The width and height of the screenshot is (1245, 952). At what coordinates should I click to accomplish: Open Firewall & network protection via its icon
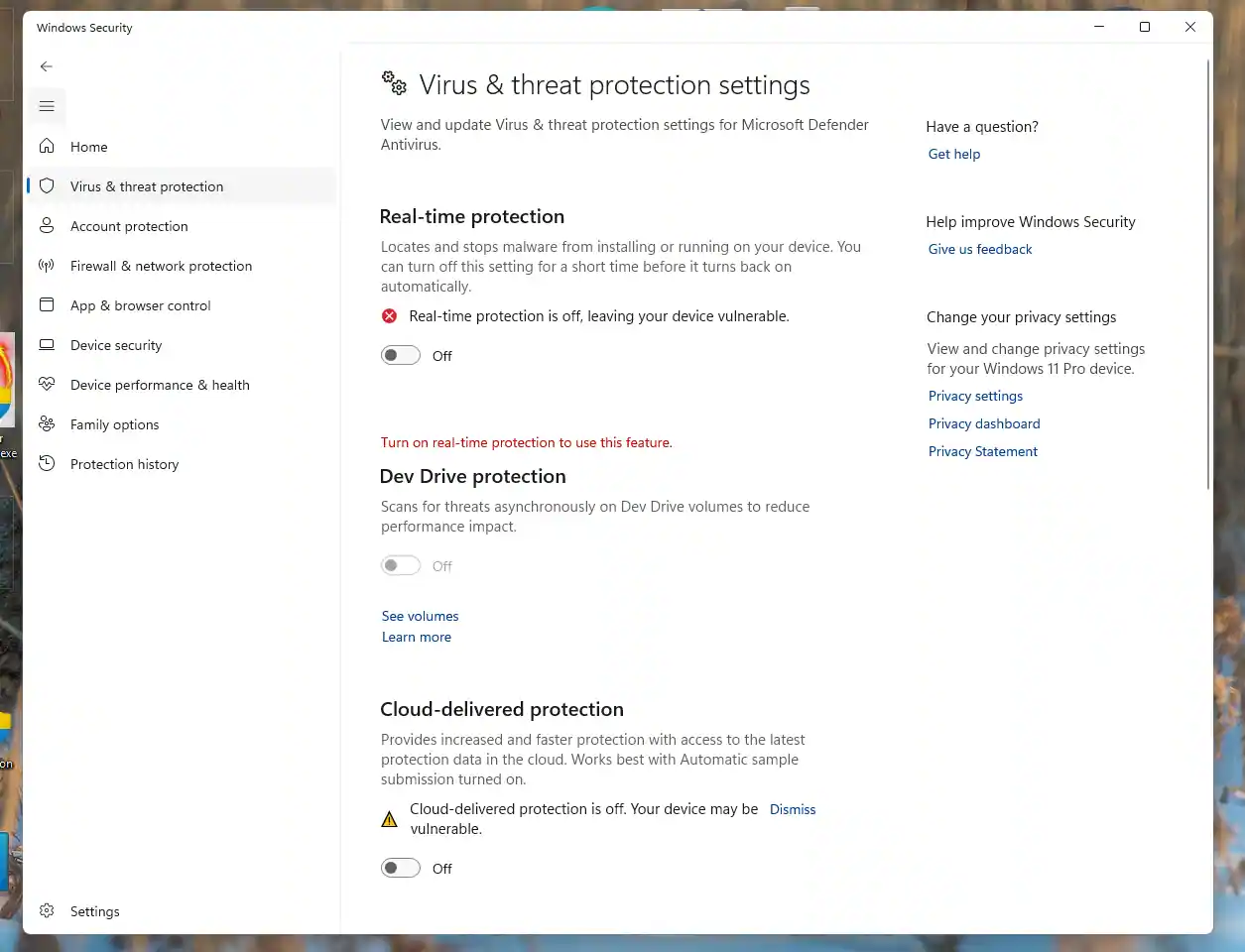[x=47, y=265]
